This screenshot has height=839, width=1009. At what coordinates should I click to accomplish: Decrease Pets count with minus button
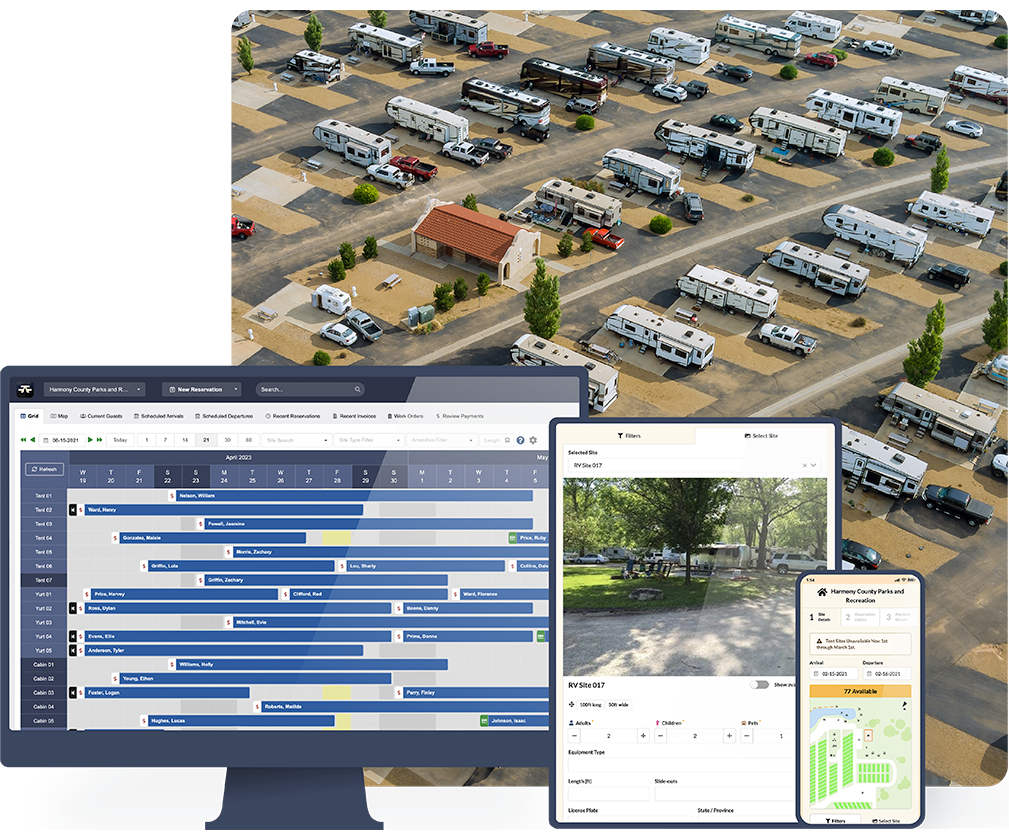tap(747, 735)
